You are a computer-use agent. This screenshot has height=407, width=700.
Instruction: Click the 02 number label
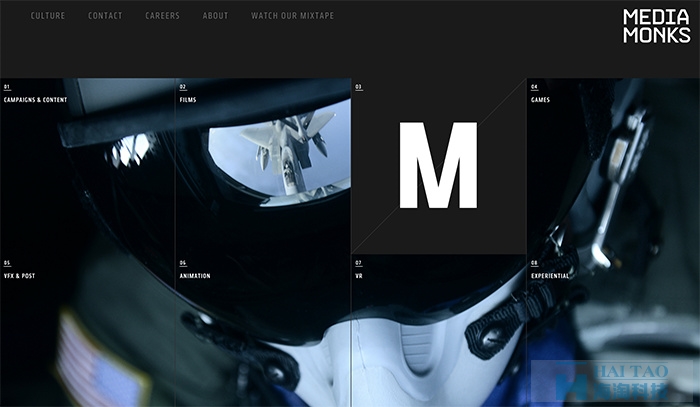point(183,87)
